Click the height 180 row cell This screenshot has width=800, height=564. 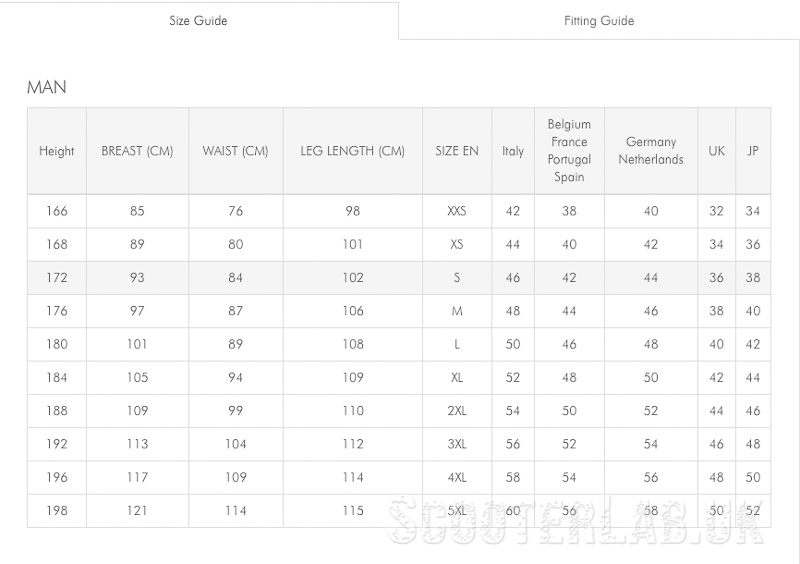[57, 344]
